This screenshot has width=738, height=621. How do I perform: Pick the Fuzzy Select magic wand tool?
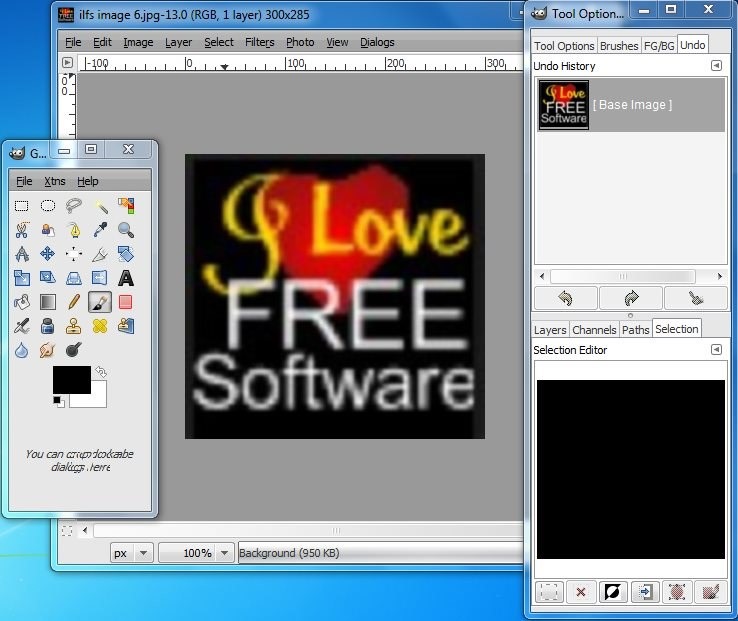tap(100, 206)
